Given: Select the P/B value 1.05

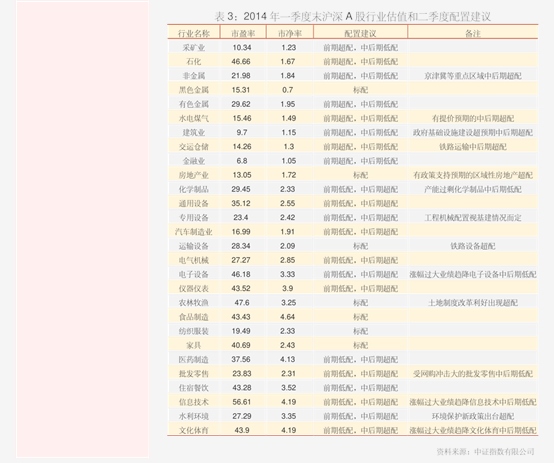Looking at the screenshot, I should click(x=289, y=161).
